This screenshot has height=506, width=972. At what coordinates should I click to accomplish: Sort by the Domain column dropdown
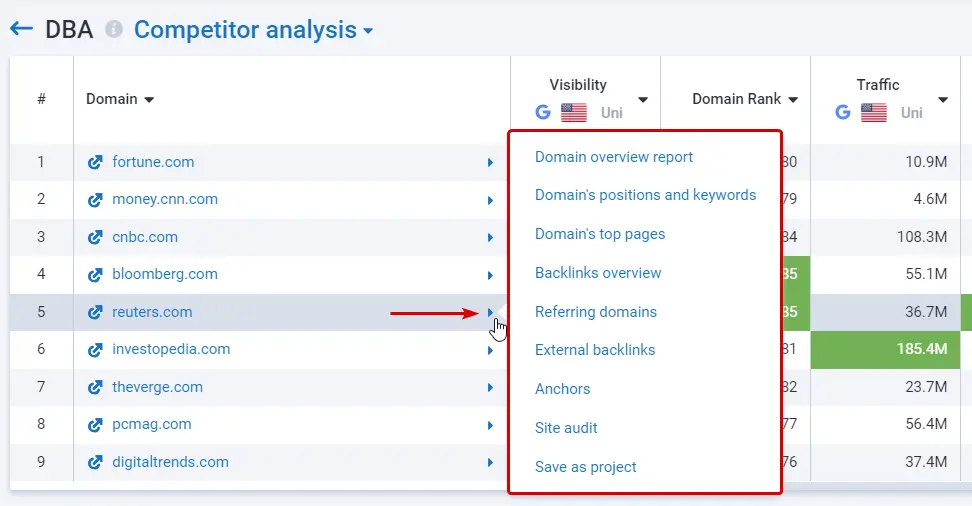pyautogui.click(x=149, y=100)
